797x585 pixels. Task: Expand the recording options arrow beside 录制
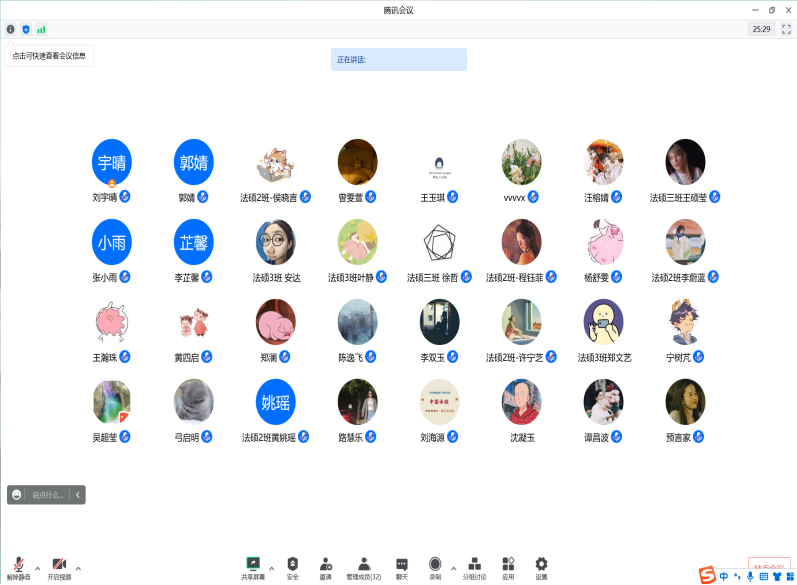coord(453,568)
